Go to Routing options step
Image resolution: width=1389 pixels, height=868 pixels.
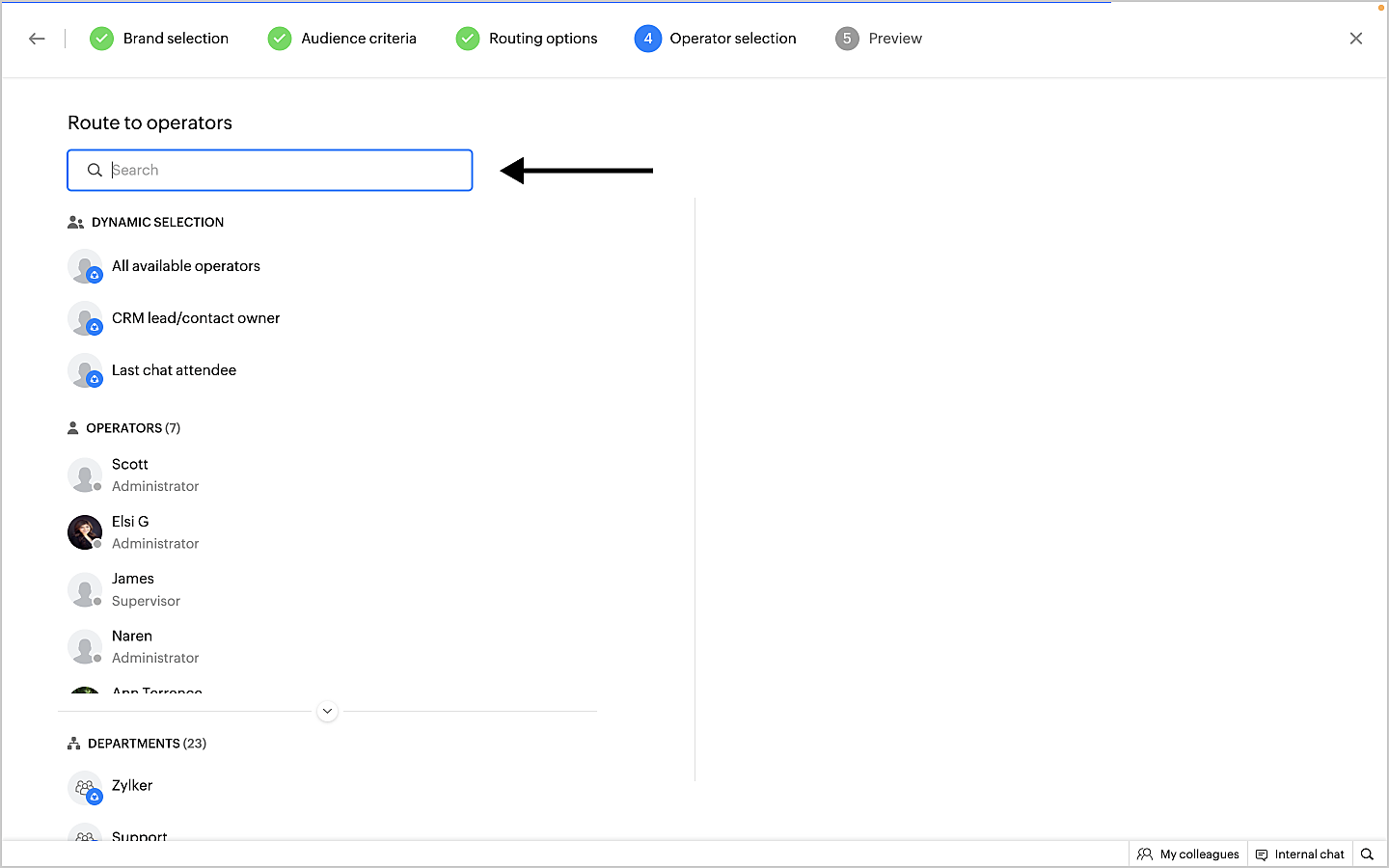(527, 39)
